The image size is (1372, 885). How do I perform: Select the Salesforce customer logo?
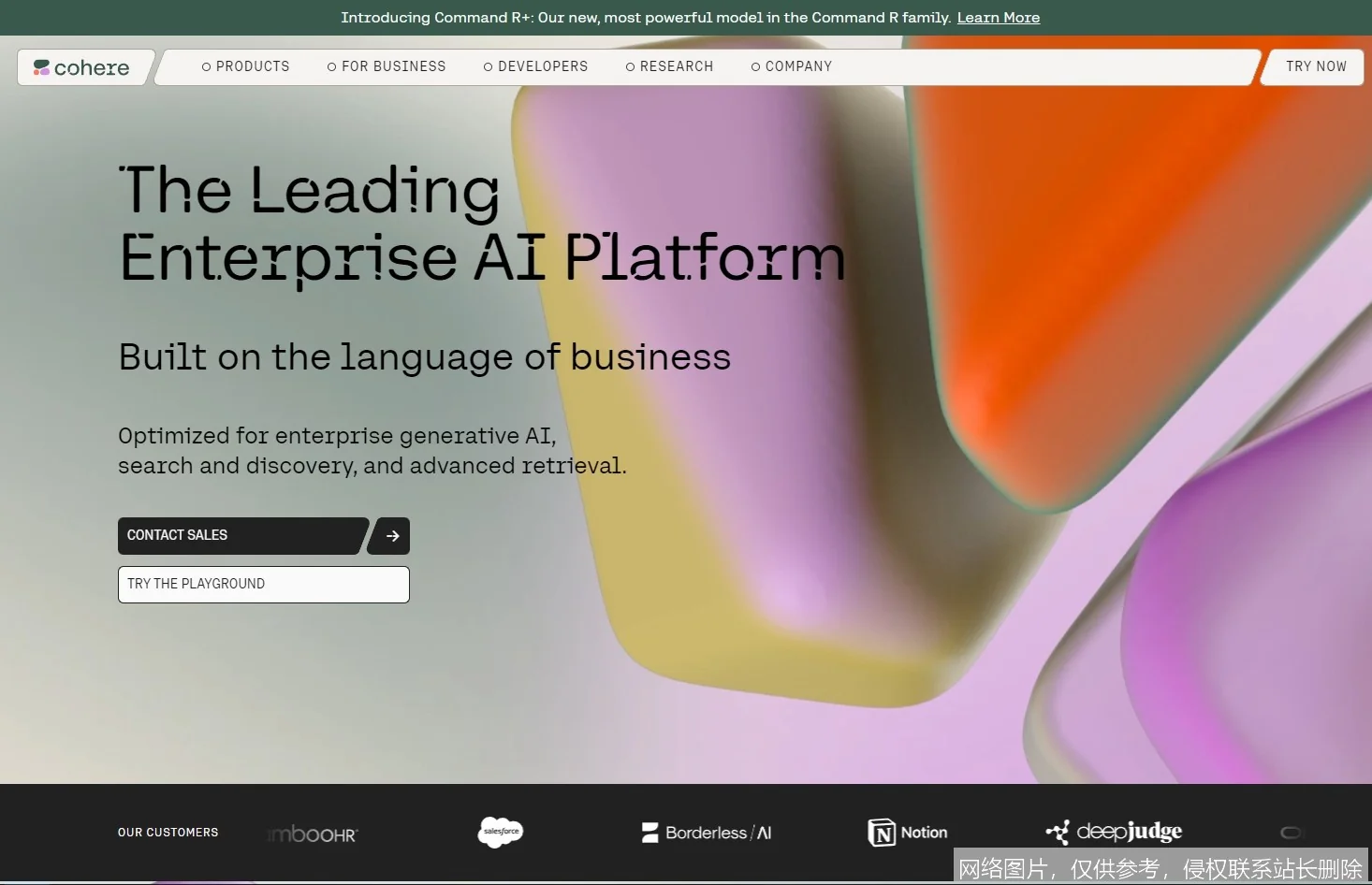501,832
